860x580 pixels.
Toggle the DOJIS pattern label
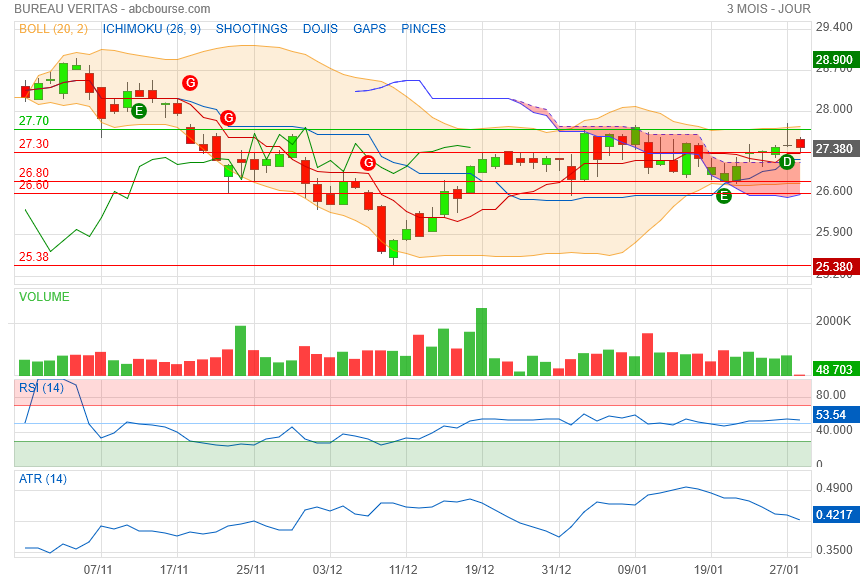point(320,29)
